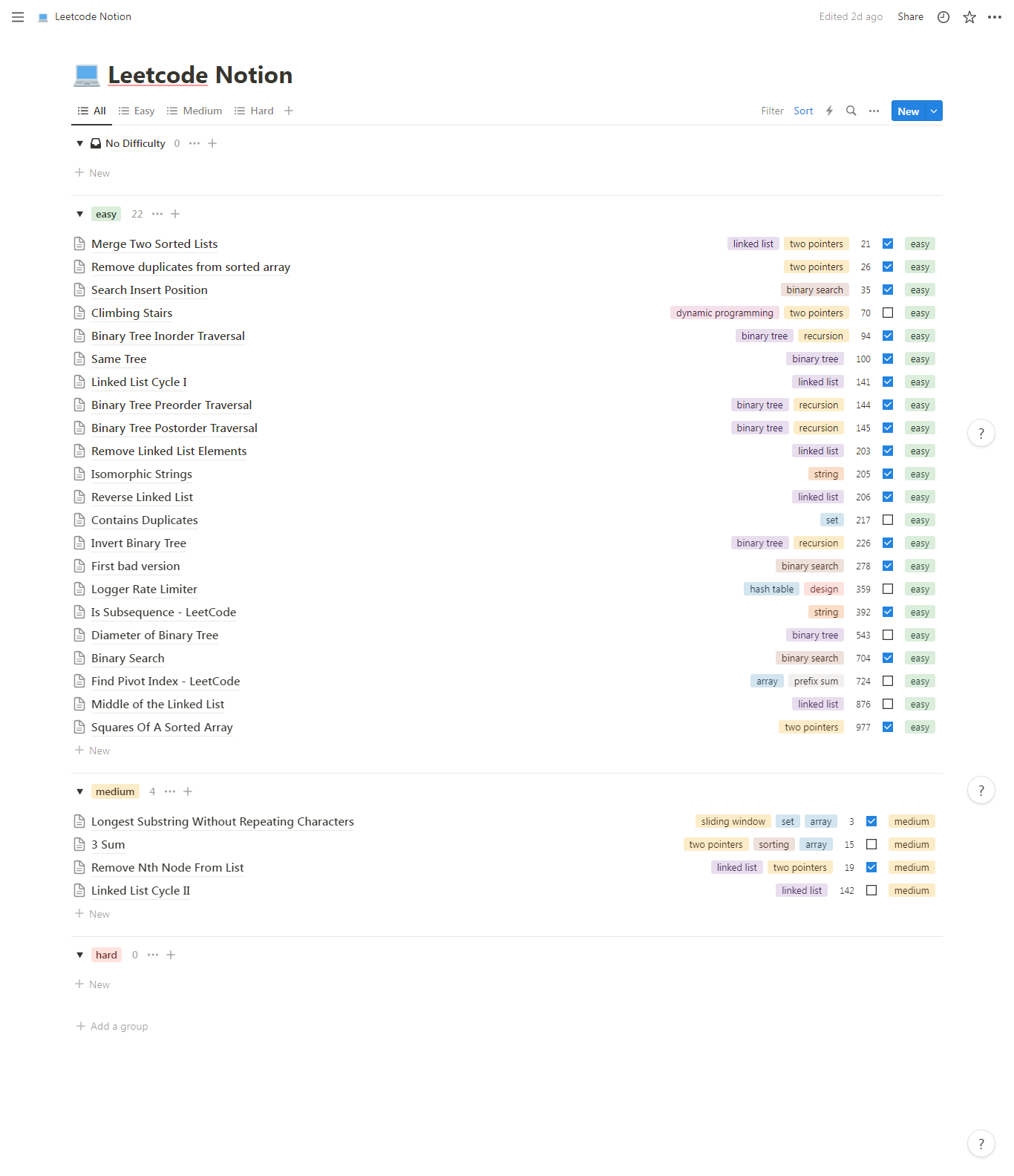Image resolution: width=1014 pixels, height=1176 pixels.
Task: Uncheck the Merge Two Sorted Lists checkbox
Action: (x=888, y=244)
